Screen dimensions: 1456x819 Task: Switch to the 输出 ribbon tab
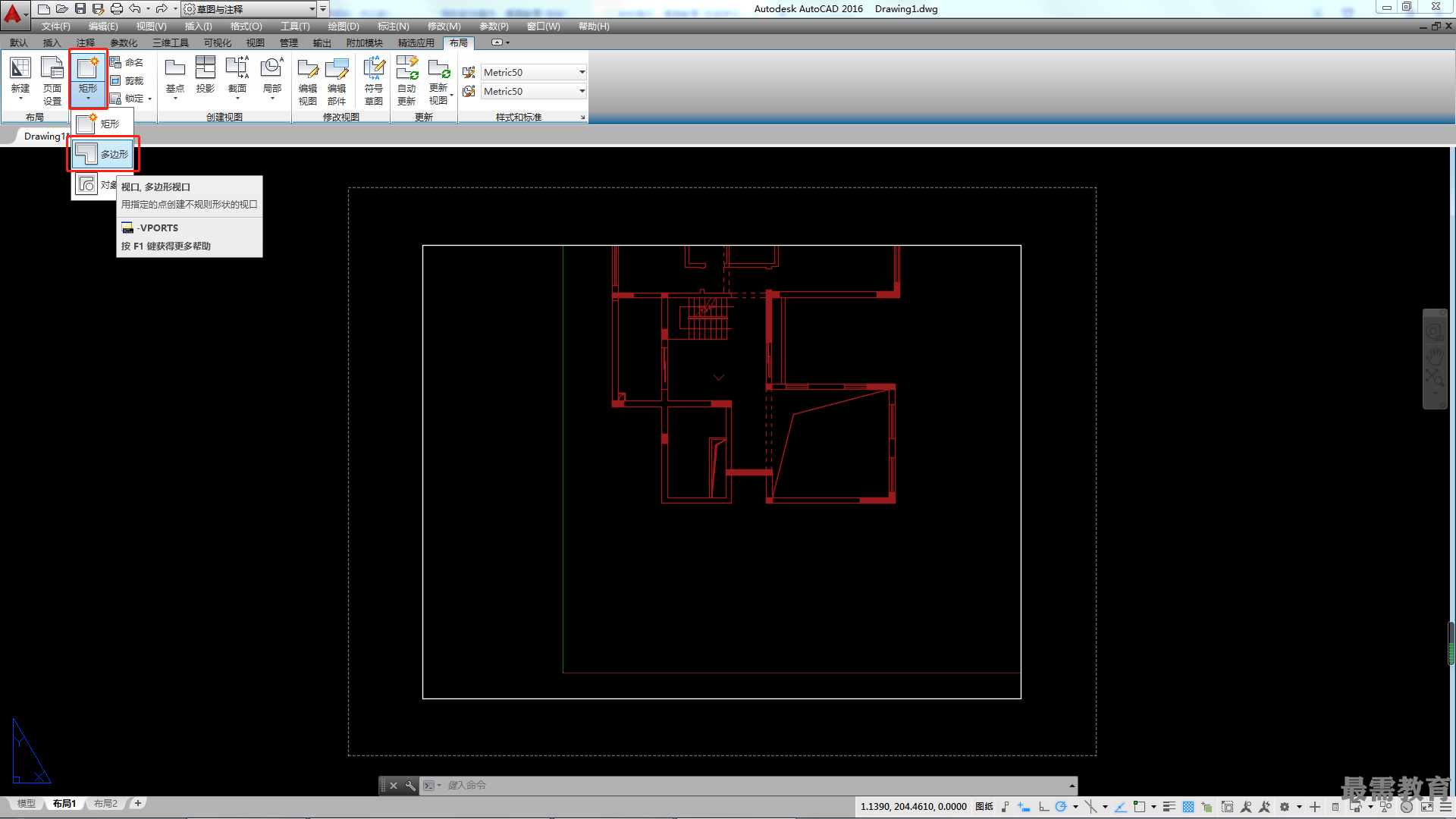coord(322,43)
